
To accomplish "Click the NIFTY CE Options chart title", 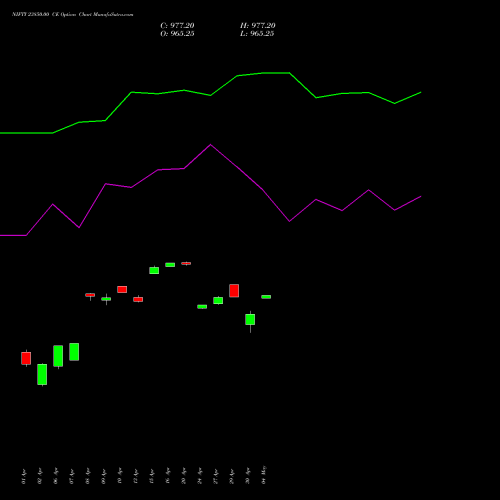I will 72,15.
